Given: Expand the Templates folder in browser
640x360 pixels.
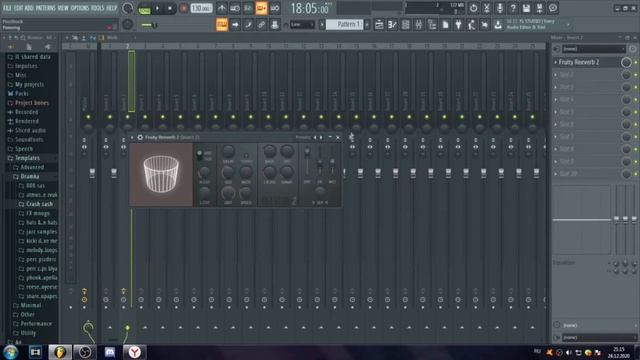Looking at the screenshot, I should 27,158.
